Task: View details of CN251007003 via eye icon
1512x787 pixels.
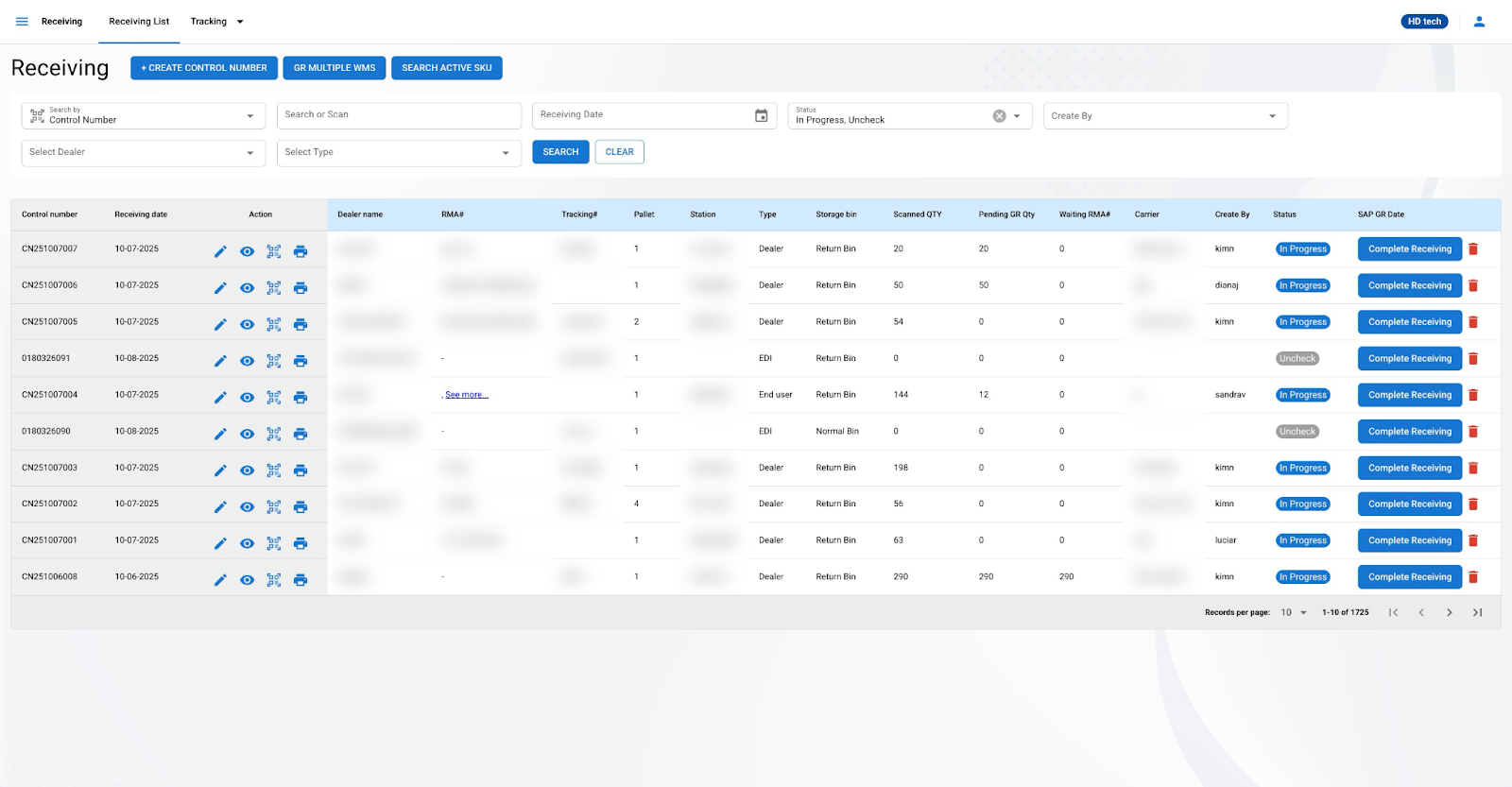Action: click(247, 470)
